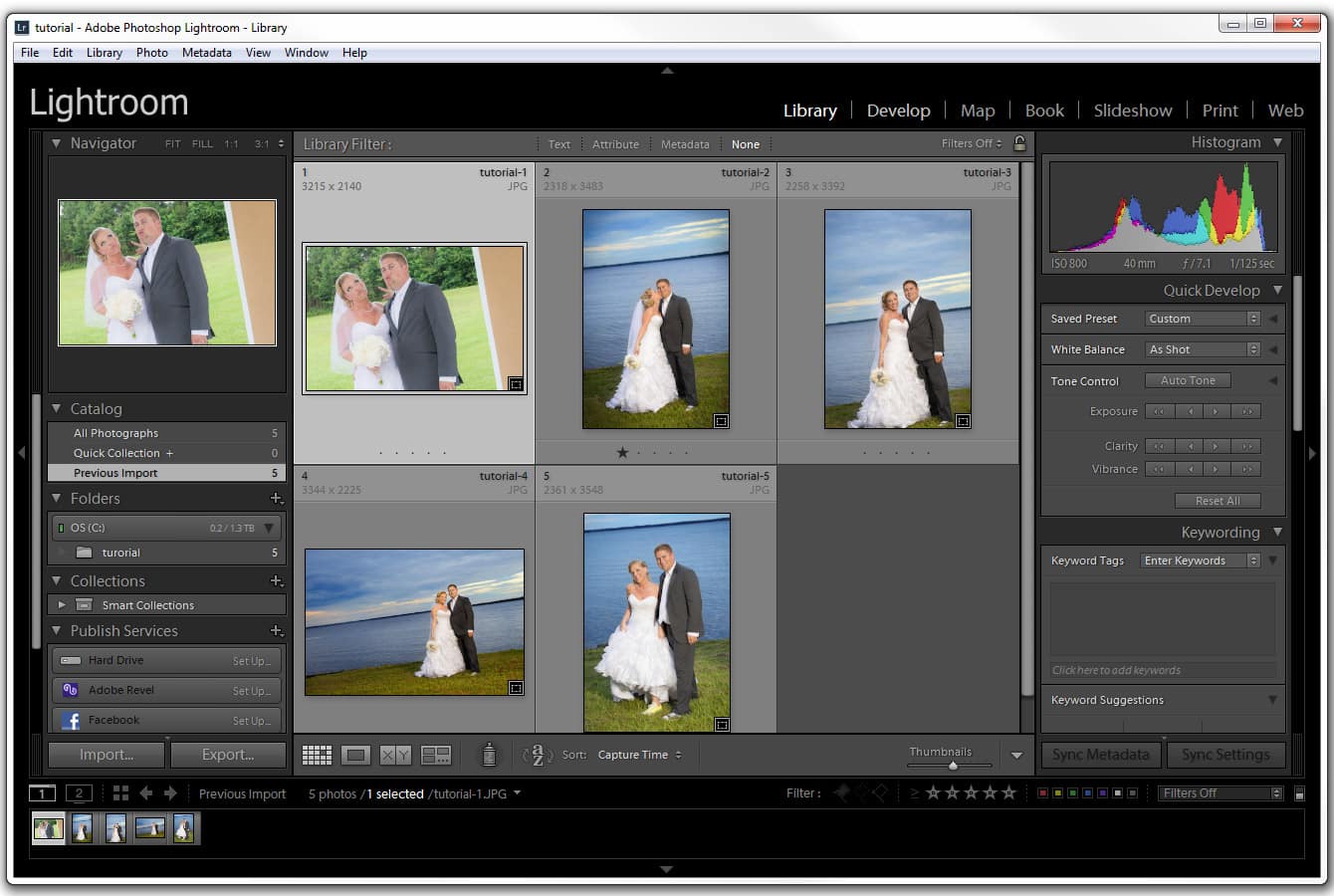Click the Adobe Revel publish icon
Image resolution: width=1334 pixels, height=896 pixels.
pyautogui.click(x=70, y=689)
